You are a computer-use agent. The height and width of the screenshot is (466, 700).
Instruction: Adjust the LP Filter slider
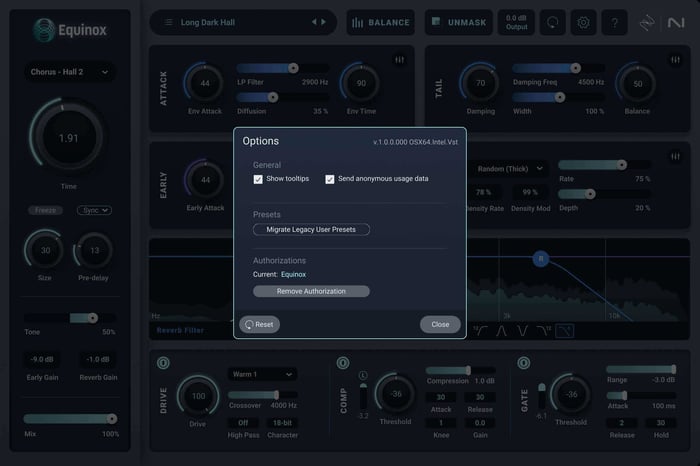[283, 68]
